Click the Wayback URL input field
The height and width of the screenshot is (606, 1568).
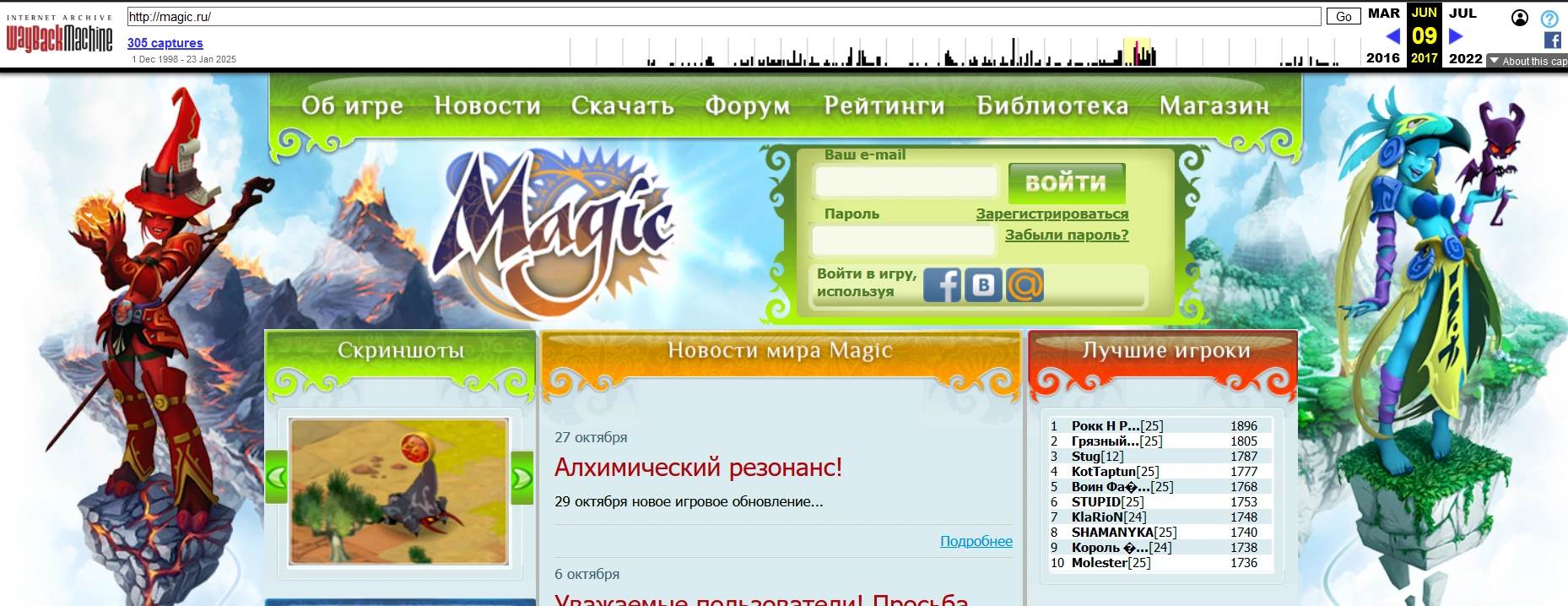pyautogui.click(x=724, y=16)
